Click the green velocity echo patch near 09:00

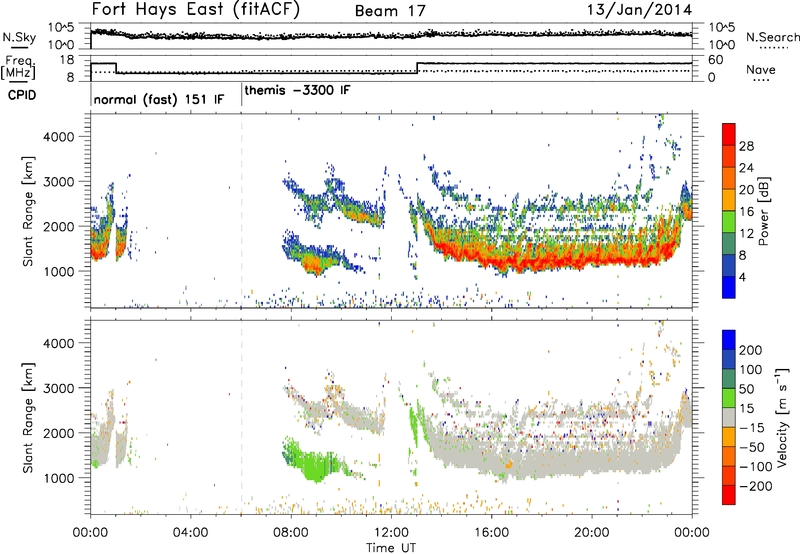(x=315, y=463)
